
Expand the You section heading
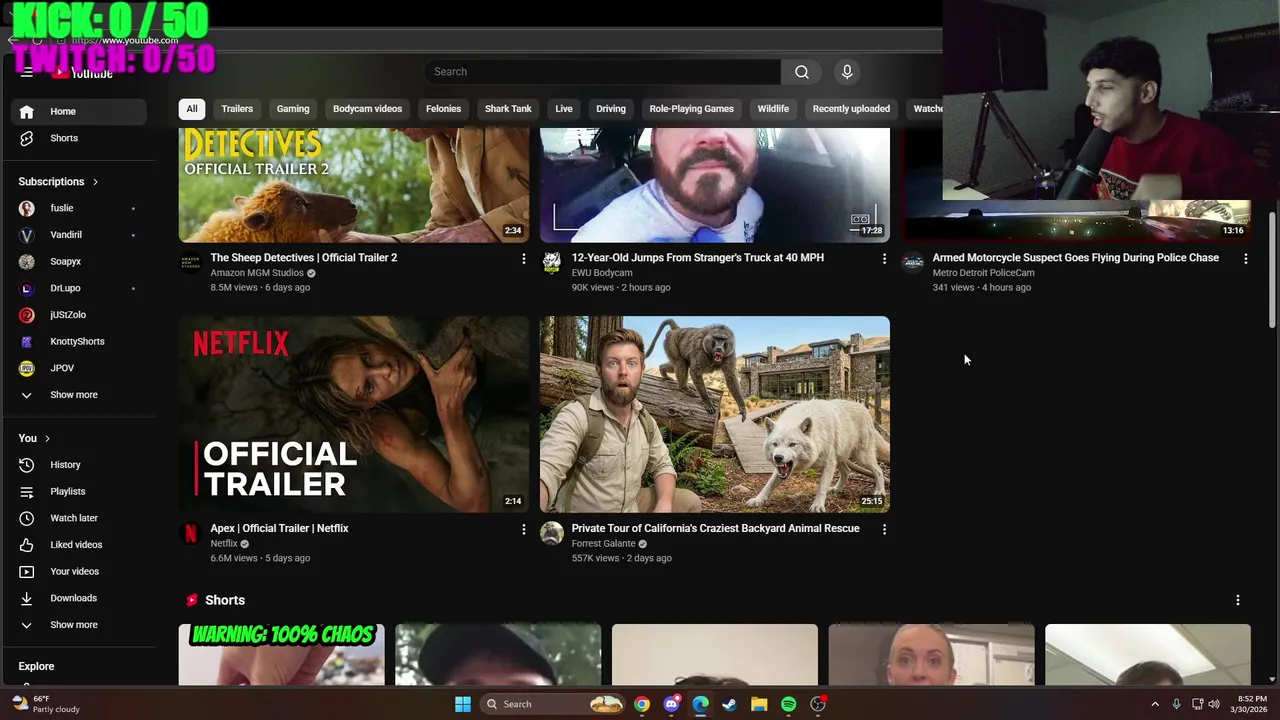[x=34, y=438]
